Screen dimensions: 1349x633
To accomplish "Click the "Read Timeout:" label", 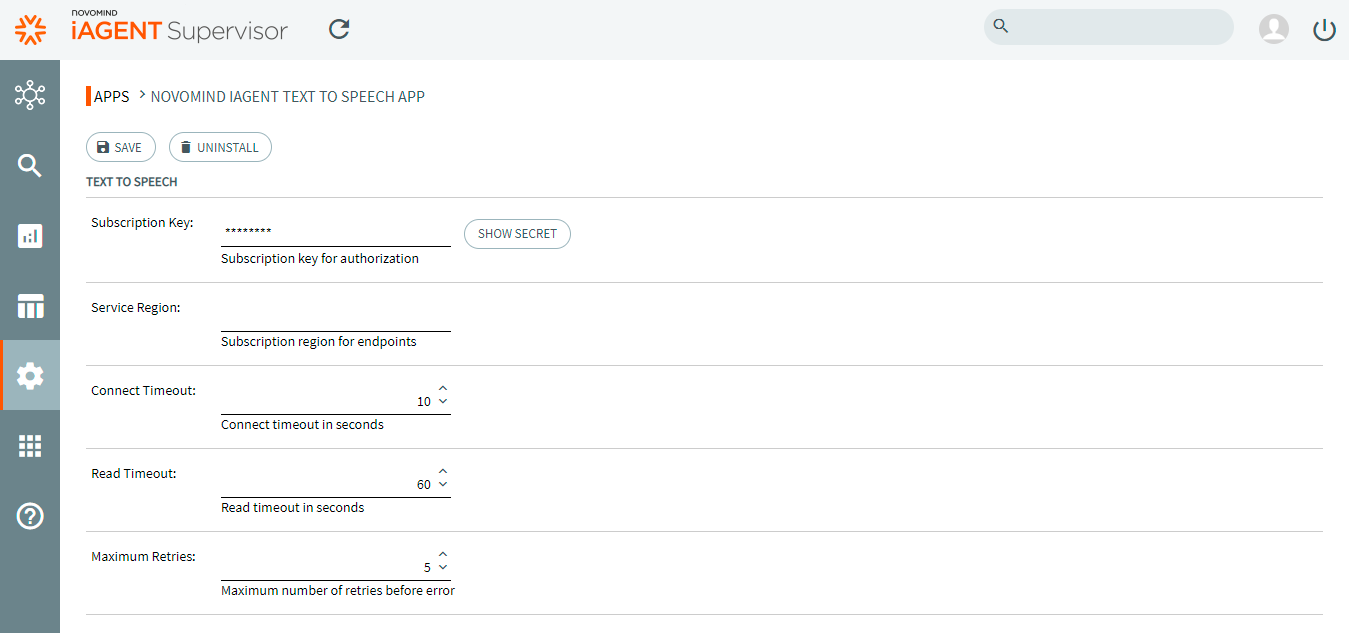I will tap(133, 474).
